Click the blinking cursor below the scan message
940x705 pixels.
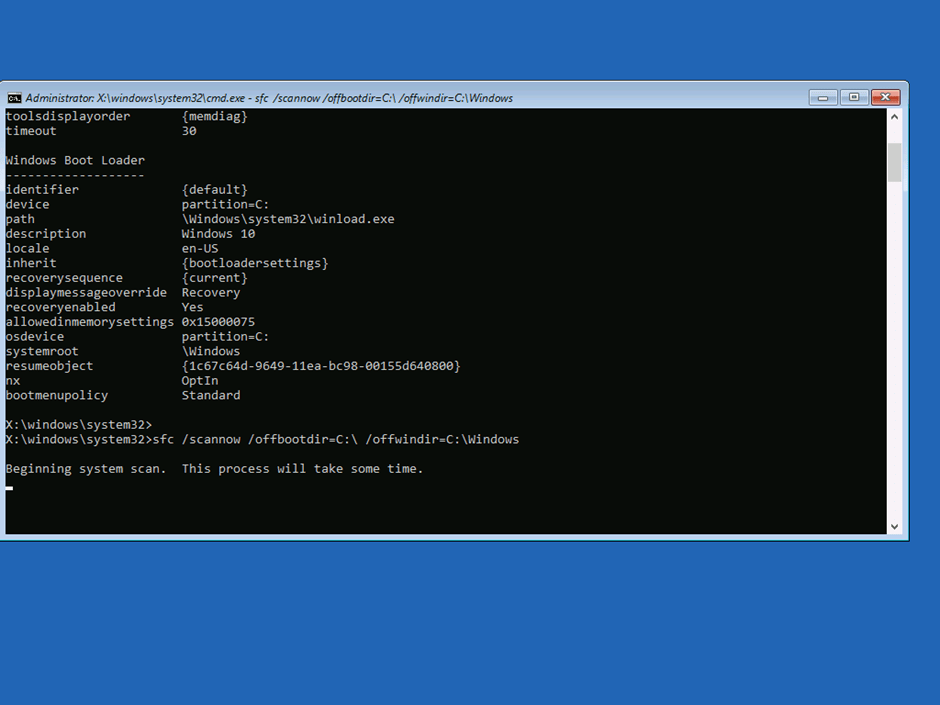click(x=9, y=488)
